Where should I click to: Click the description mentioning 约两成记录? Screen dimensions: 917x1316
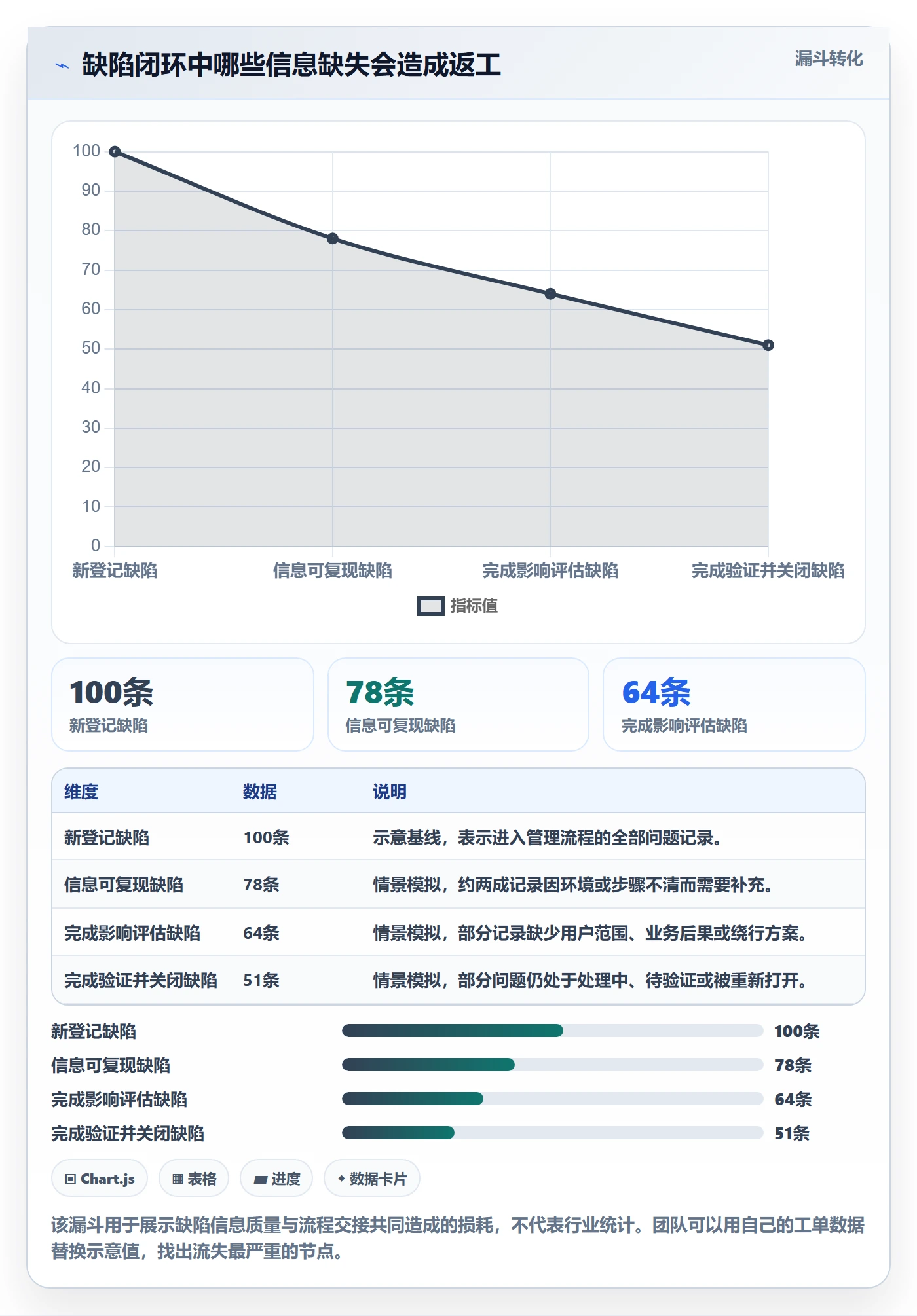[x=573, y=885]
